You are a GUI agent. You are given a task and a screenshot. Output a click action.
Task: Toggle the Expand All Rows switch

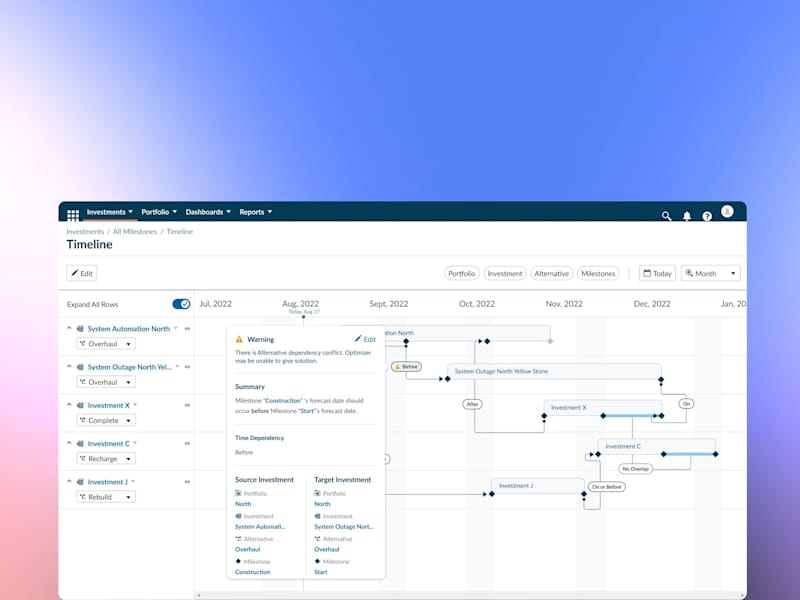pos(181,304)
